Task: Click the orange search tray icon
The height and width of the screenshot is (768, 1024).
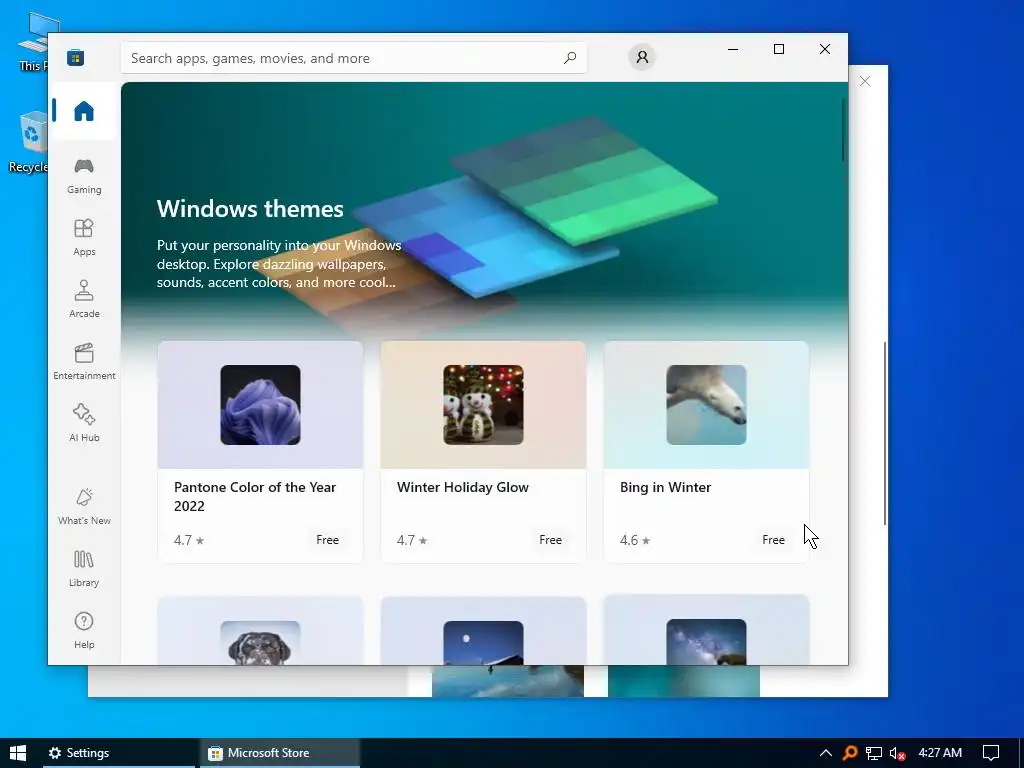Action: (x=850, y=753)
